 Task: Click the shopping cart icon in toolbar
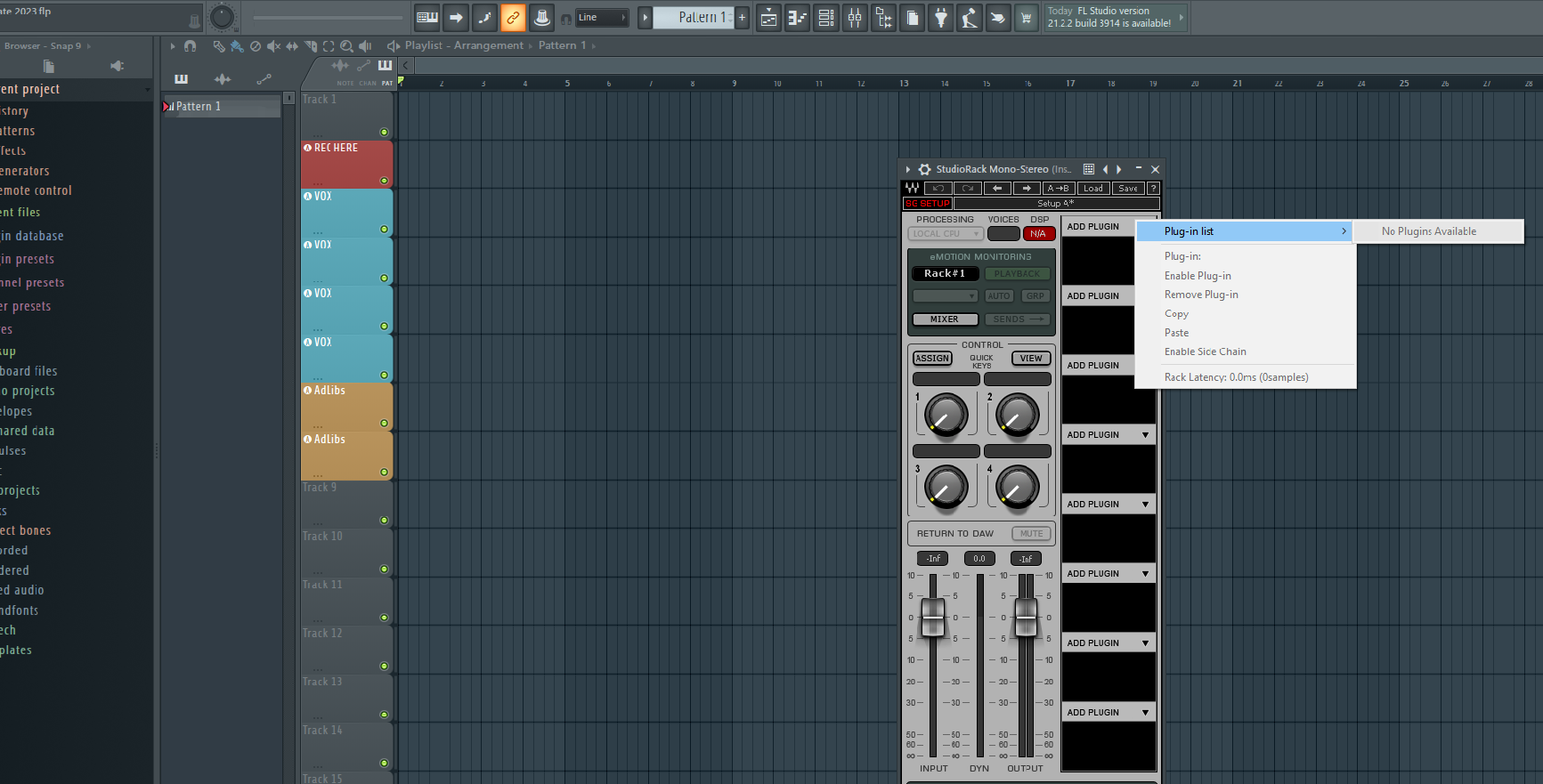tap(1027, 17)
